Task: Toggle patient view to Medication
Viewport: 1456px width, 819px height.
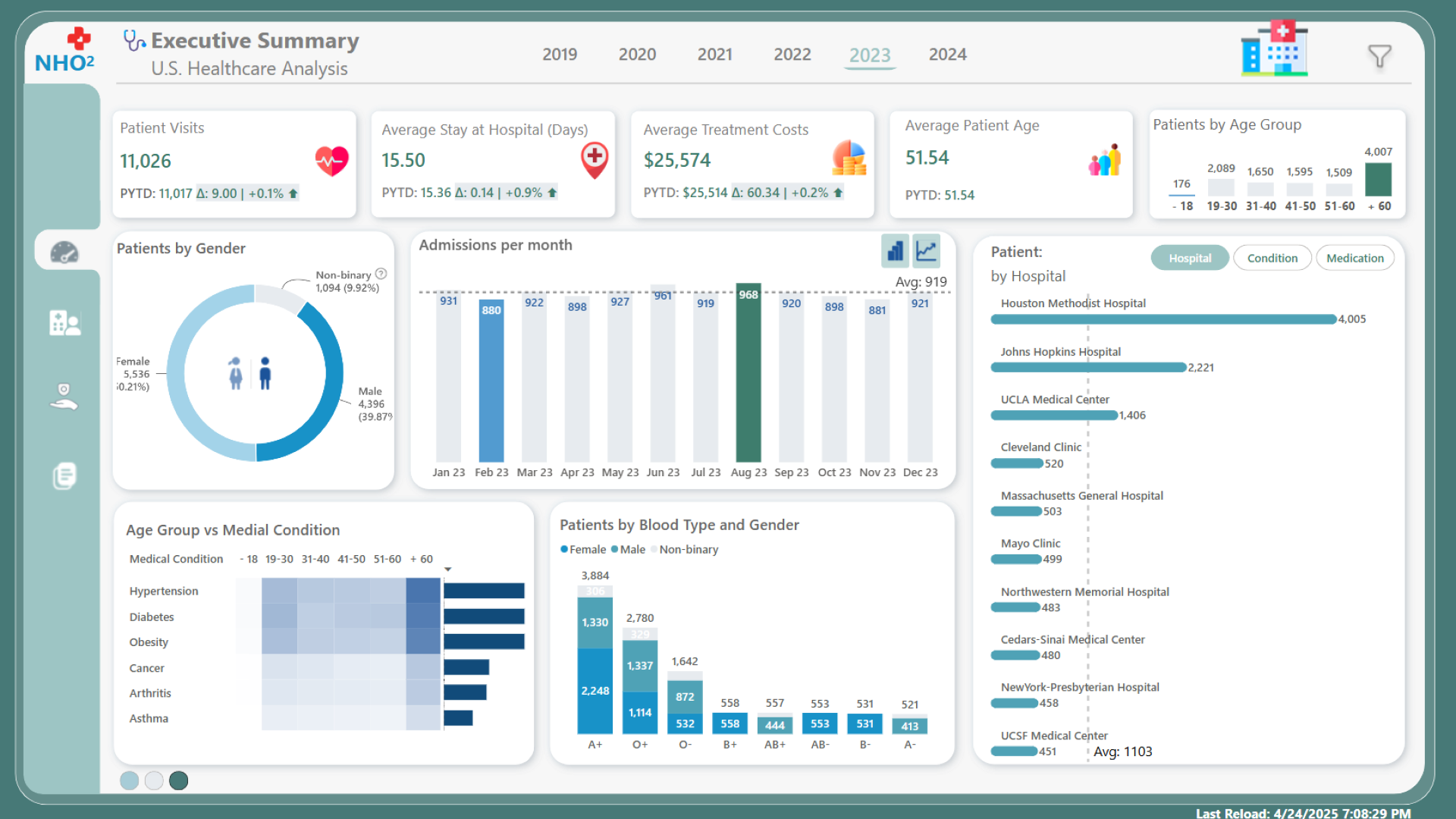Action: pos(1354,258)
